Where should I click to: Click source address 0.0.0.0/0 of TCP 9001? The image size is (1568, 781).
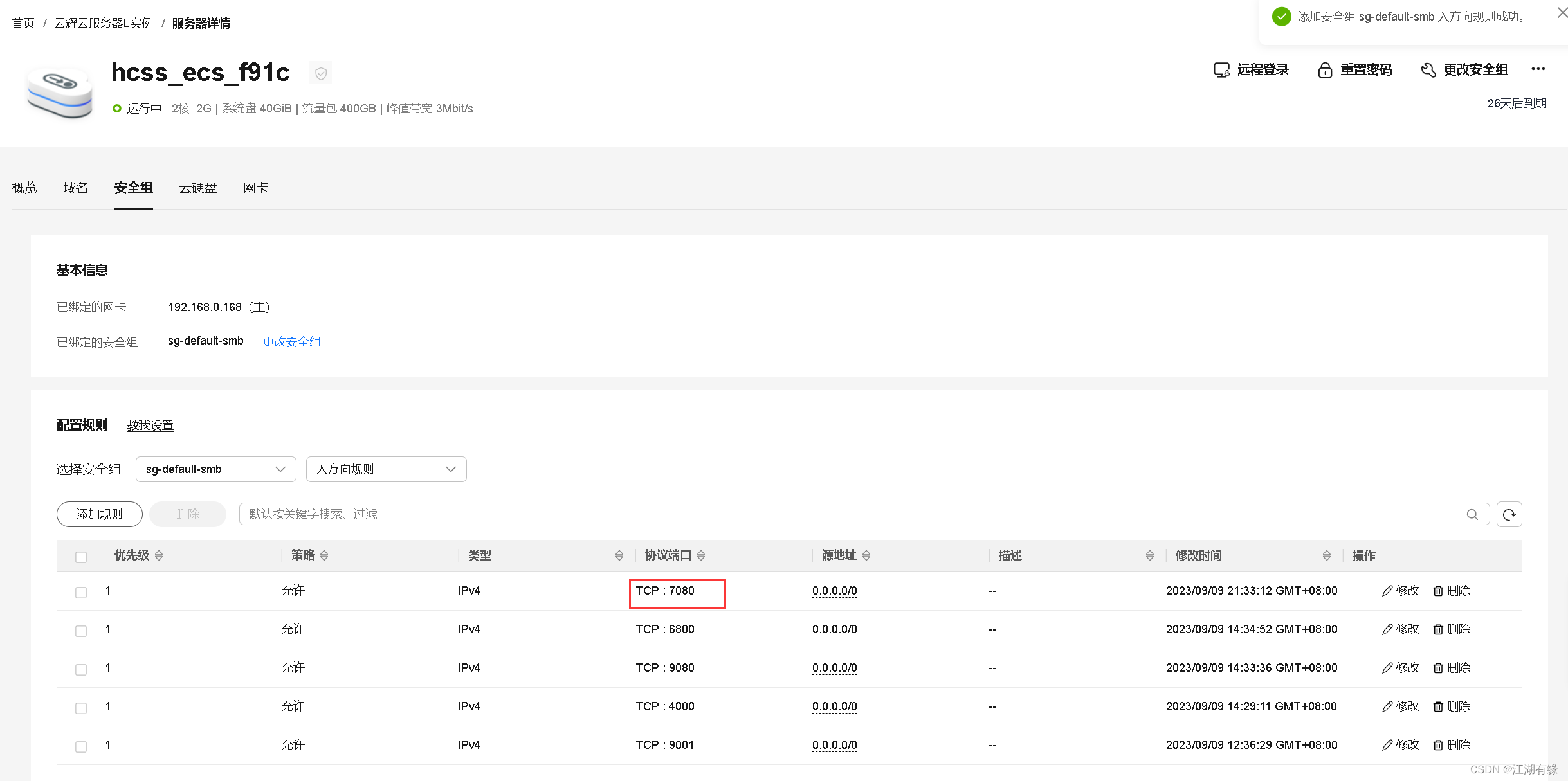click(835, 745)
